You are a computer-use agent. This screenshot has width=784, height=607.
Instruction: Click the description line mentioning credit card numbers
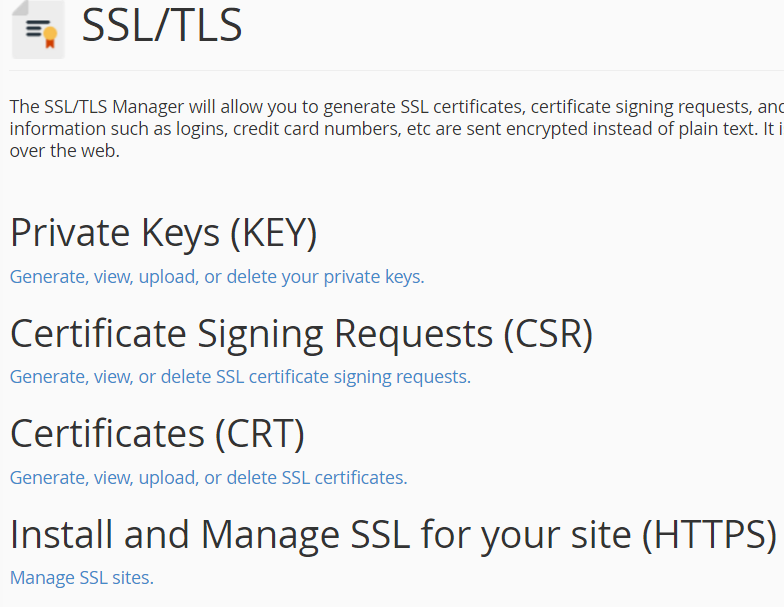pos(397,128)
